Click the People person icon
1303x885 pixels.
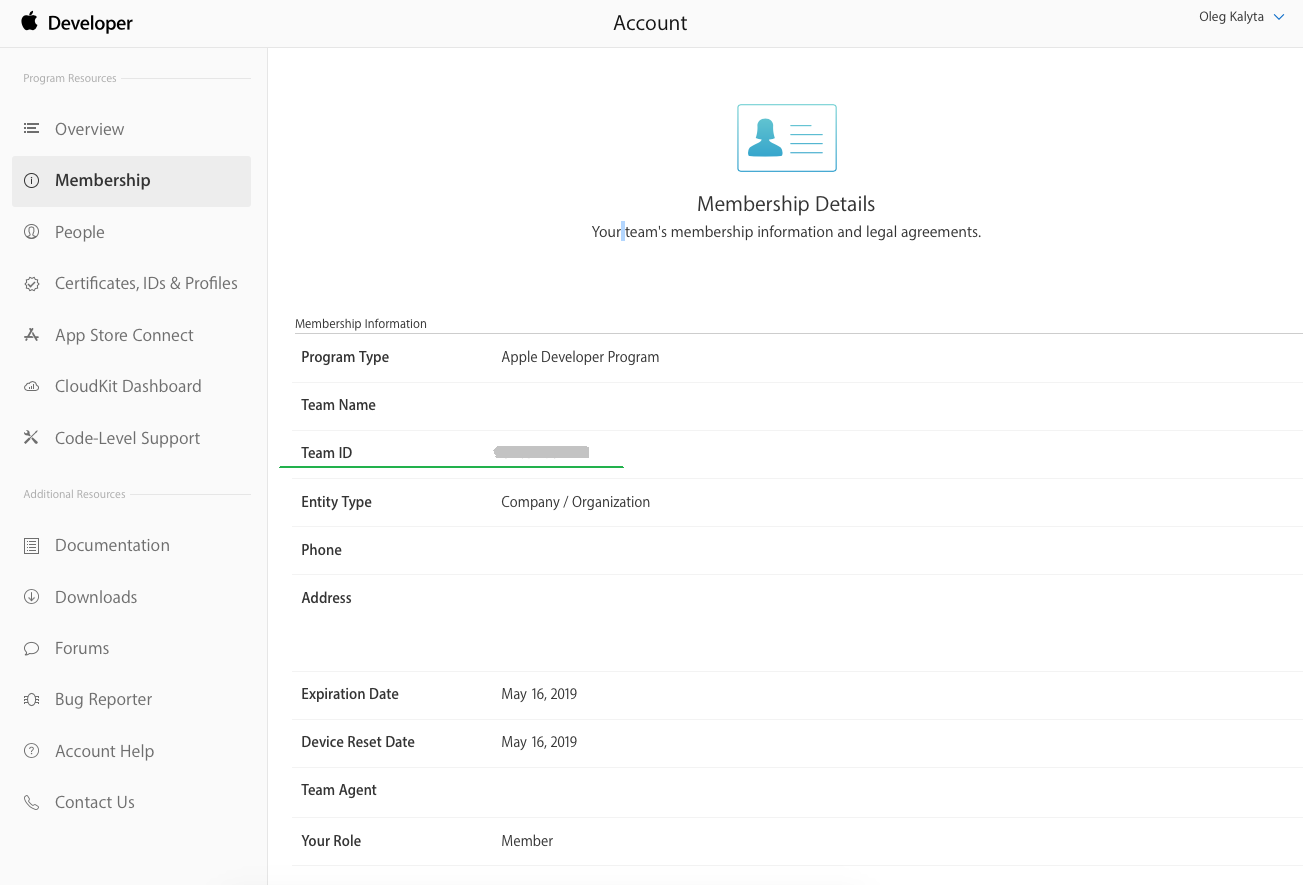click(32, 232)
